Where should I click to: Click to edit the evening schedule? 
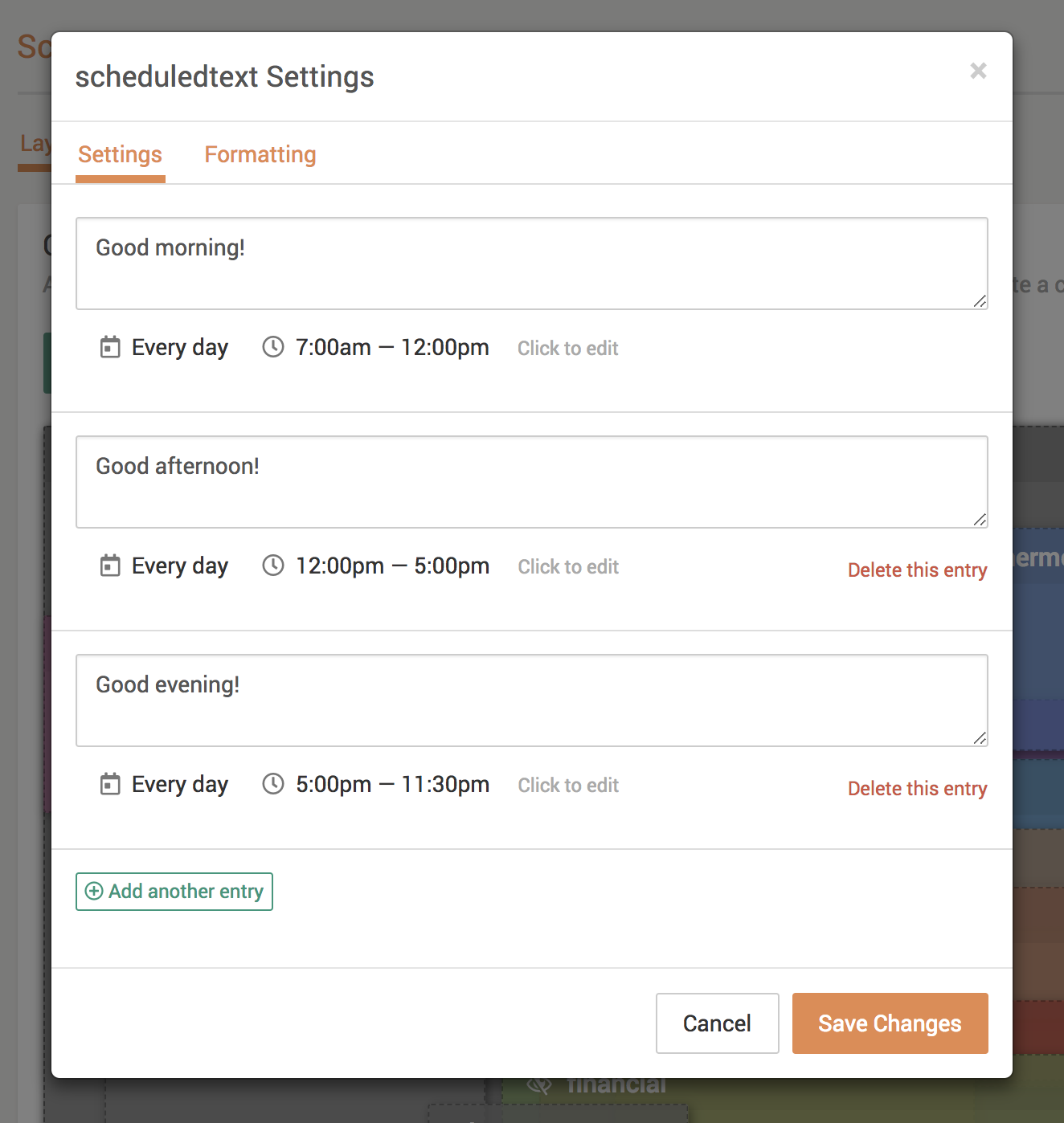click(567, 785)
